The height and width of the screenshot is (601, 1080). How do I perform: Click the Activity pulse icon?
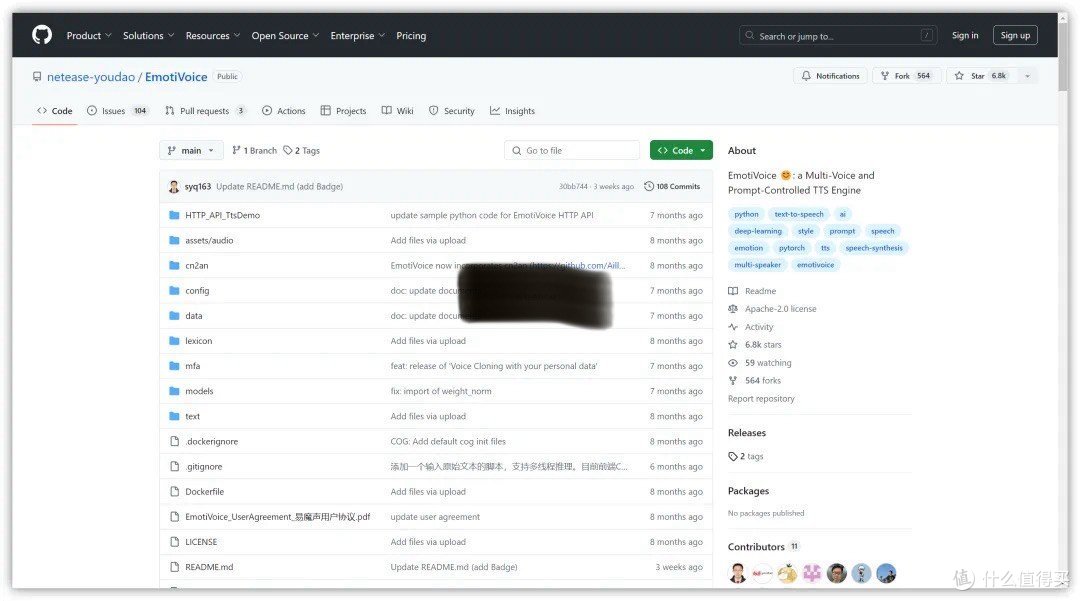(734, 326)
